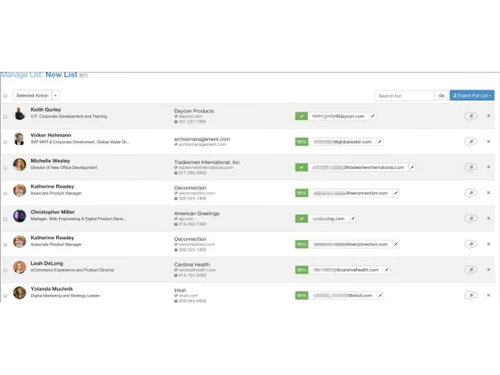Edit Leah DeLong's cardinalhealth.com email with pencil icon
The width and height of the screenshot is (500, 375).
(387, 270)
